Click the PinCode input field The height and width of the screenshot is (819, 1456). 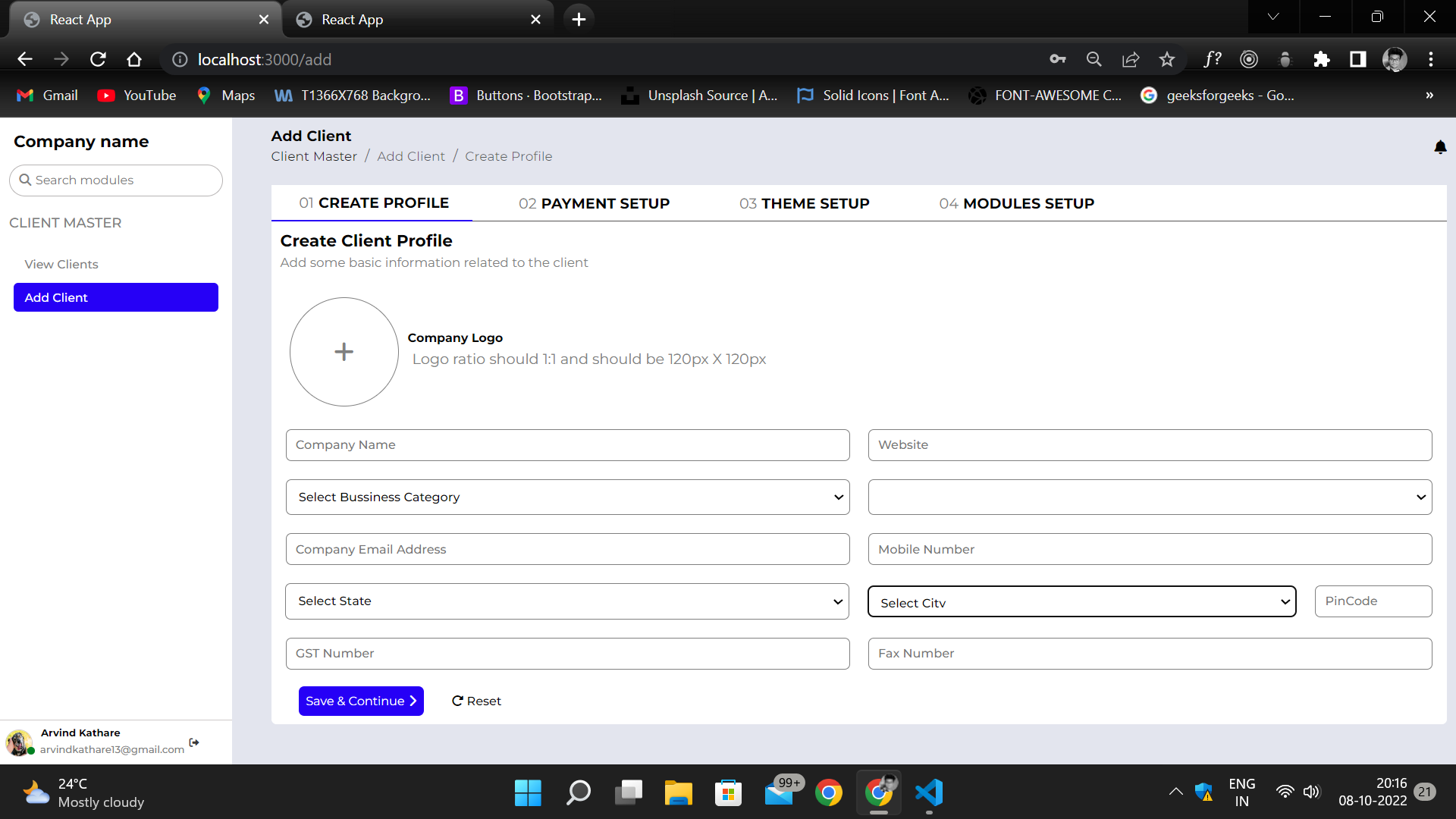click(1373, 601)
